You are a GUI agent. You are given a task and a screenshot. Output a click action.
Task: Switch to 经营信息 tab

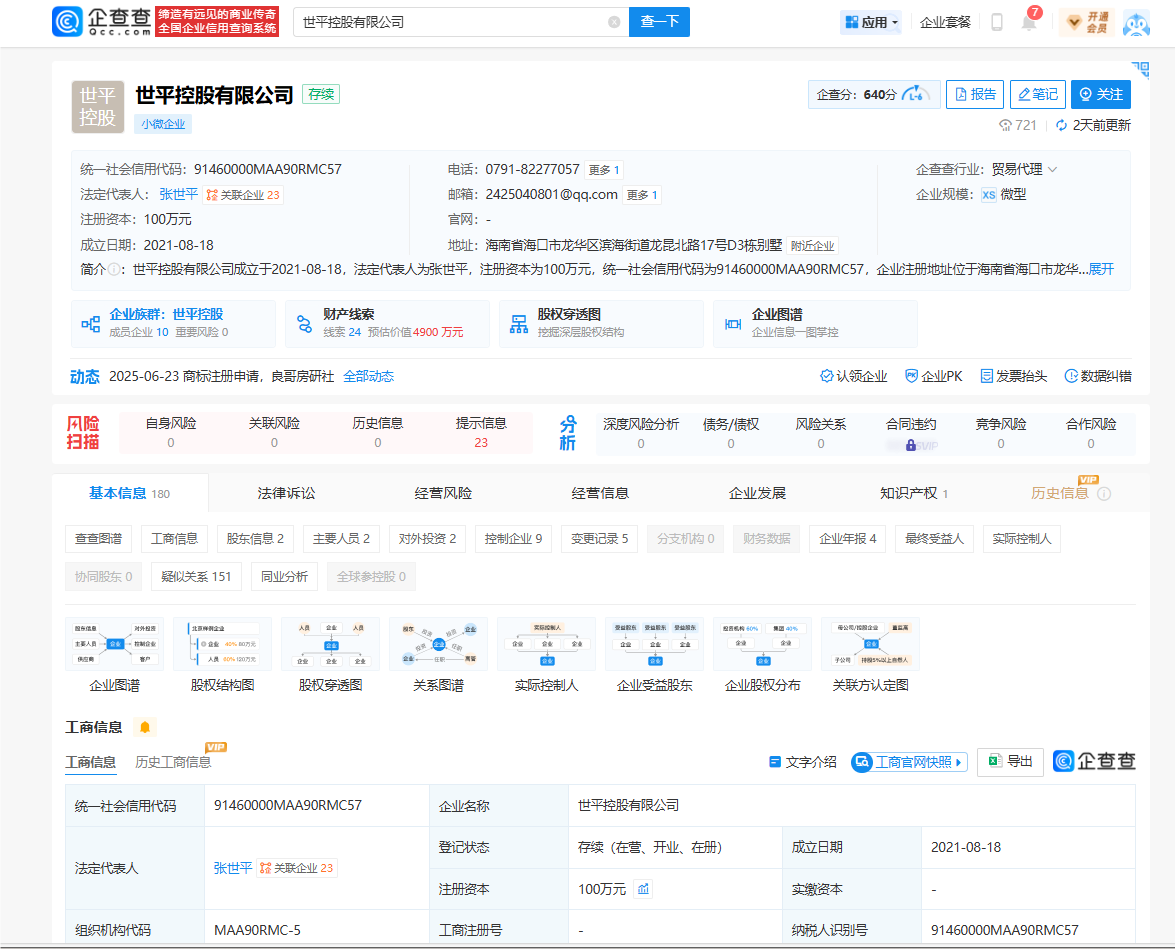(600, 493)
